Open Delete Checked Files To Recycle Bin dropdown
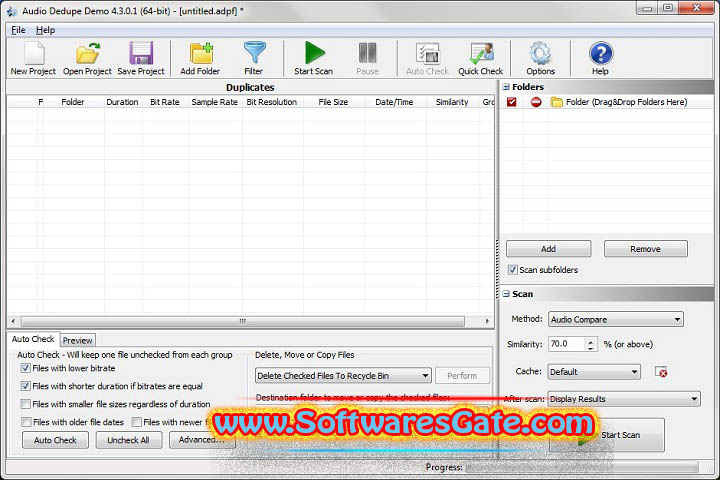The width and height of the screenshot is (720, 480). tap(343, 375)
